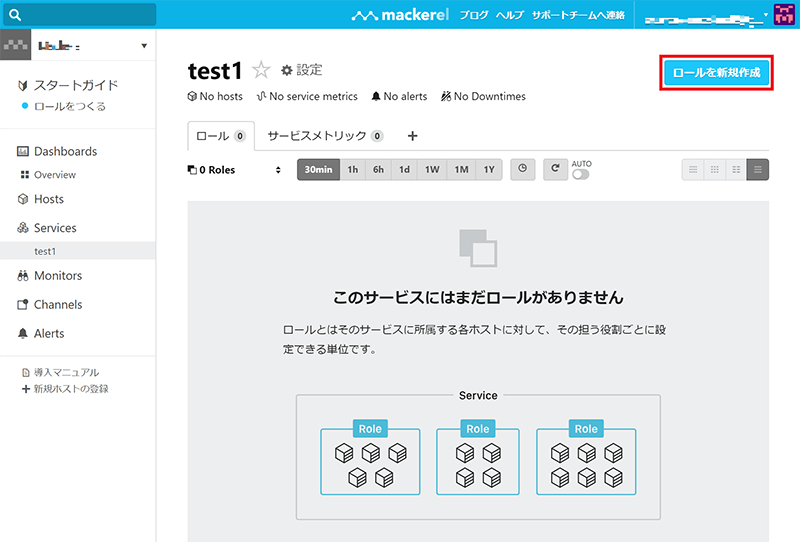Expand the 0 Roles selector dropdown

[x=235, y=170]
